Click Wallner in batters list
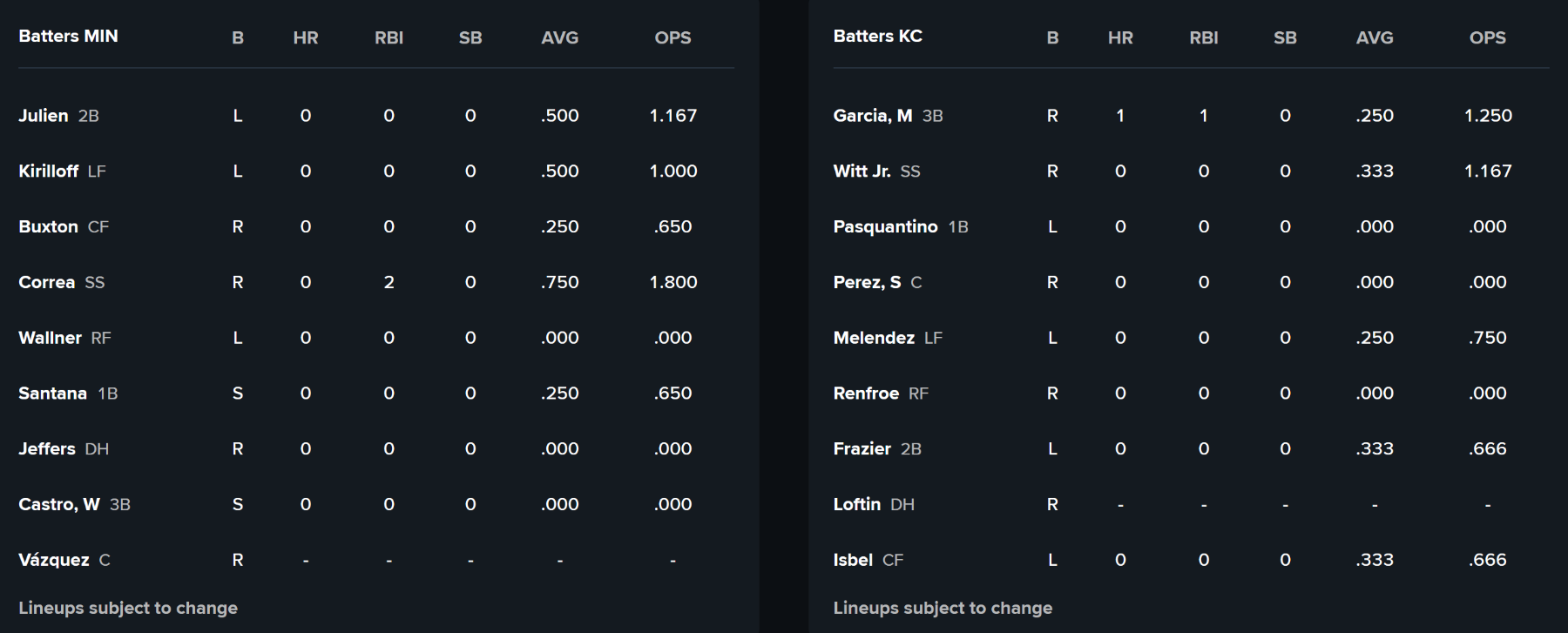1568x633 pixels. pos(50,338)
